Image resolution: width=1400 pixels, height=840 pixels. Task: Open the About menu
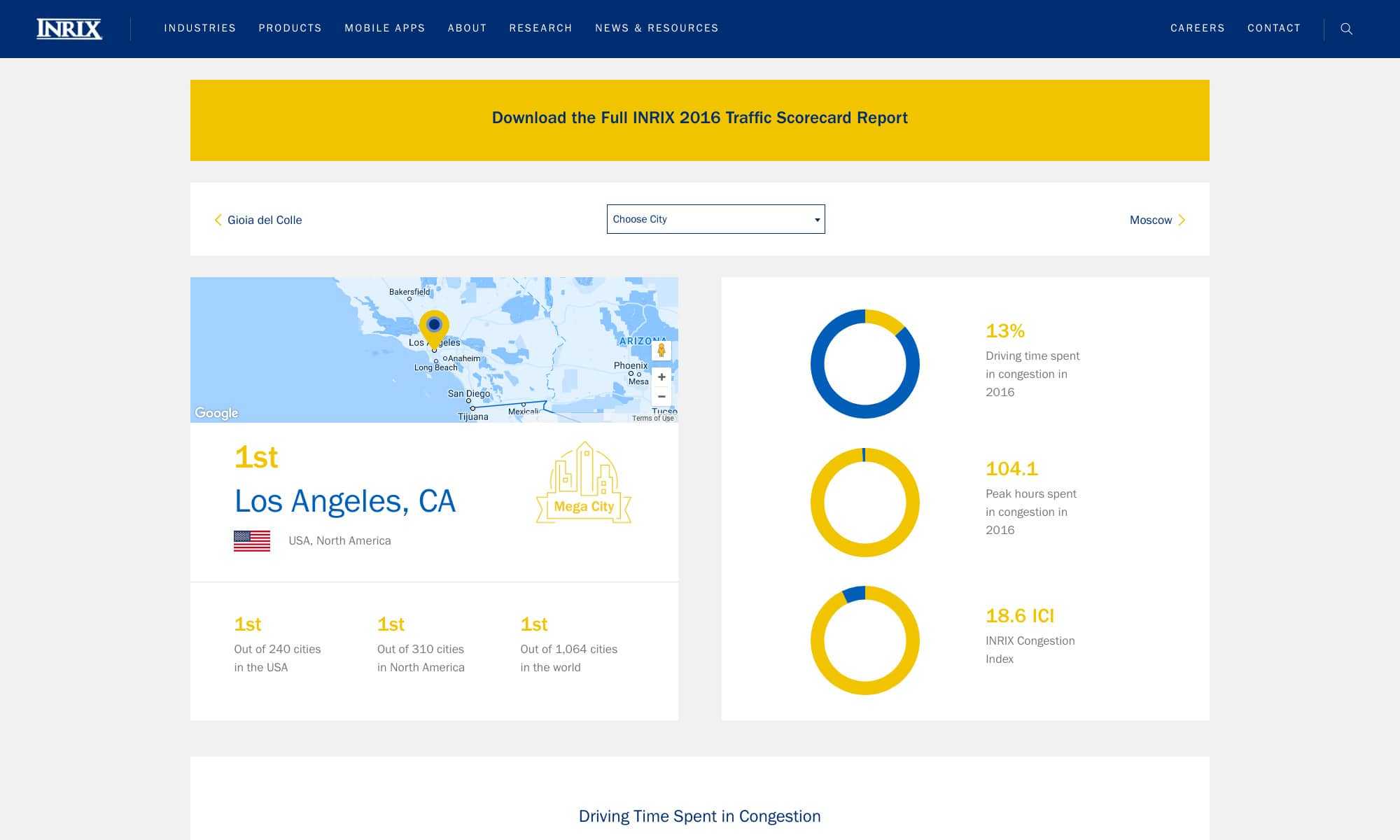(x=467, y=28)
